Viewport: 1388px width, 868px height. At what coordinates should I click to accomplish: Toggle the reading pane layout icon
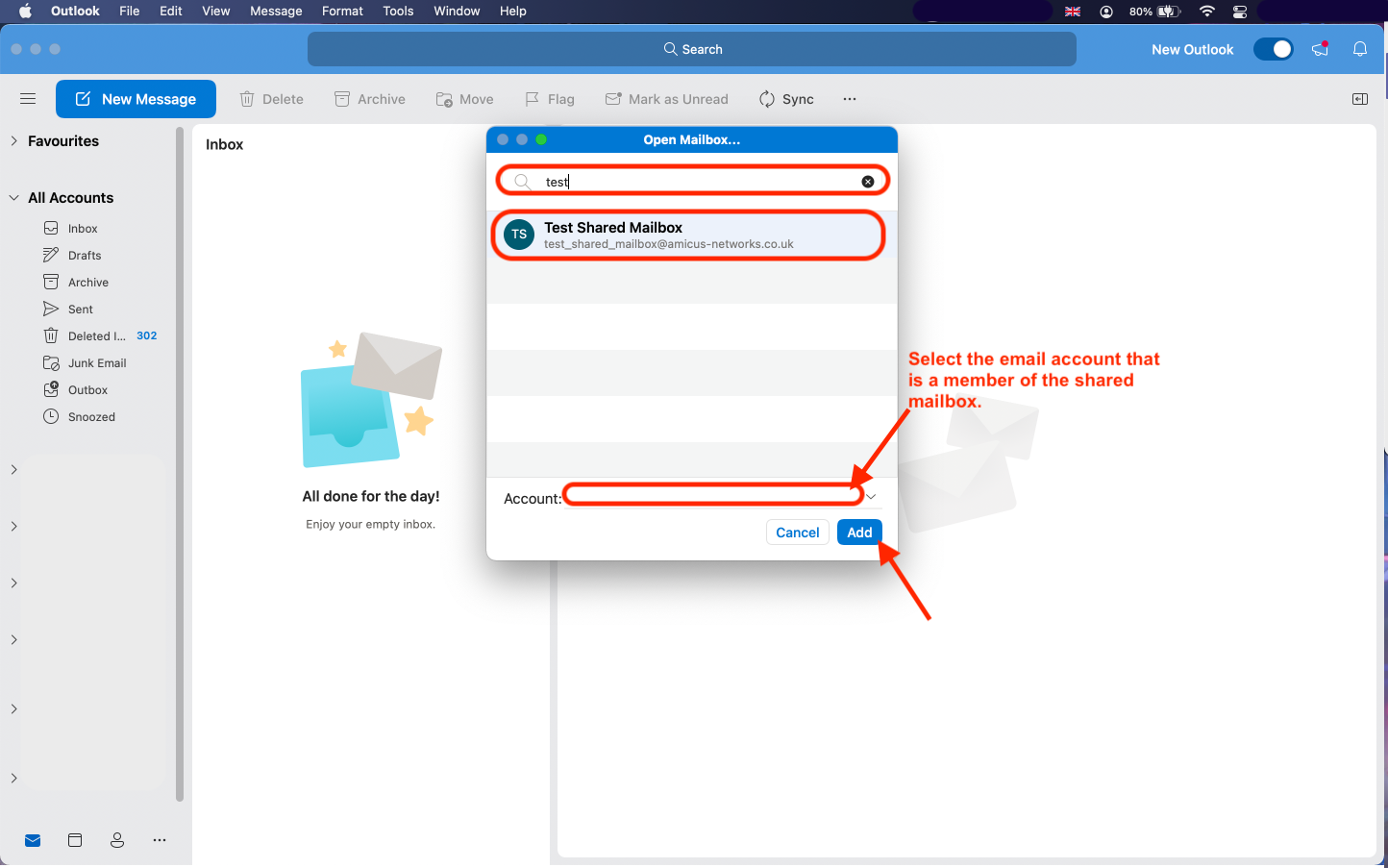coord(1360,99)
